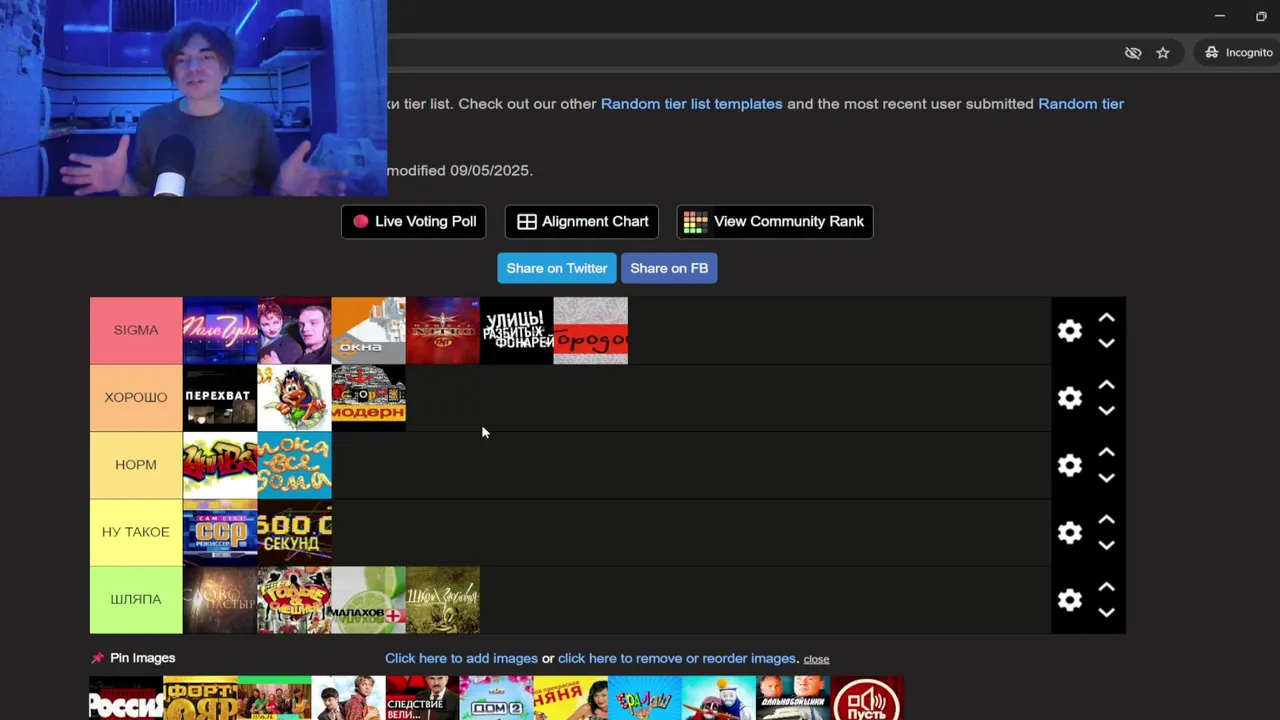Open the Incognito profile indicator

tap(1238, 53)
